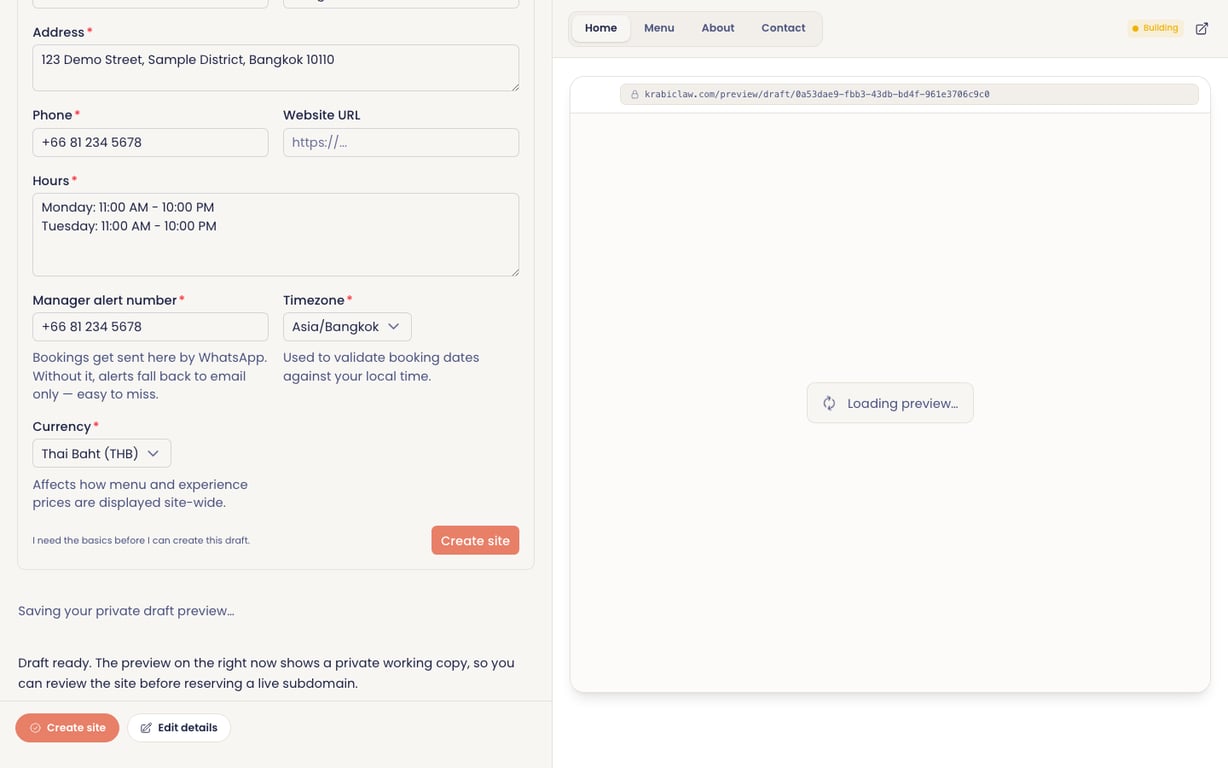This screenshot has width=1228, height=768.
Task: Click "Used to validate booking dates" hint
Action: coord(381,366)
